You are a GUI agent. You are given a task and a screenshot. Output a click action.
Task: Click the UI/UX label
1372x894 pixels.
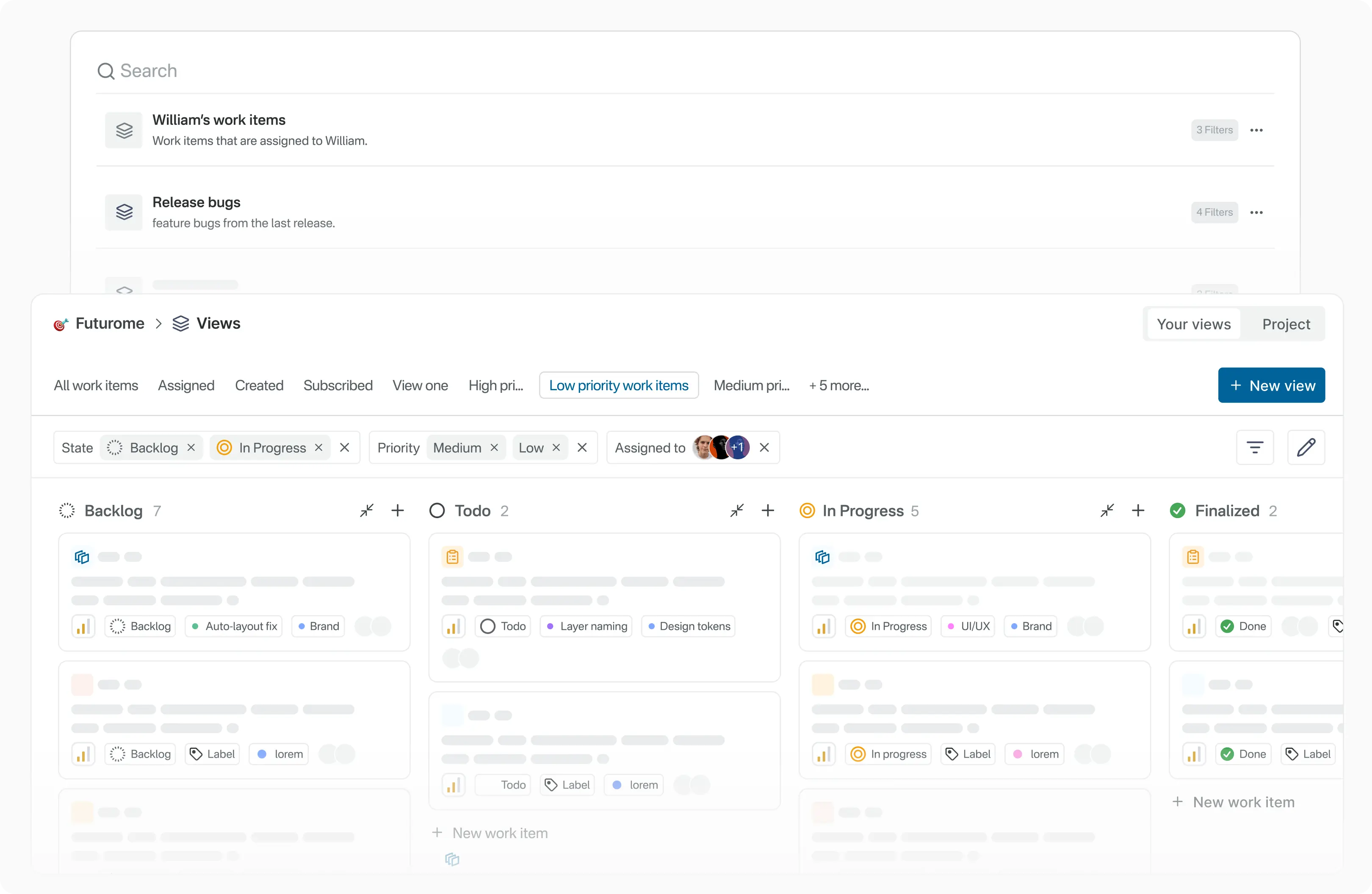[968, 626]
